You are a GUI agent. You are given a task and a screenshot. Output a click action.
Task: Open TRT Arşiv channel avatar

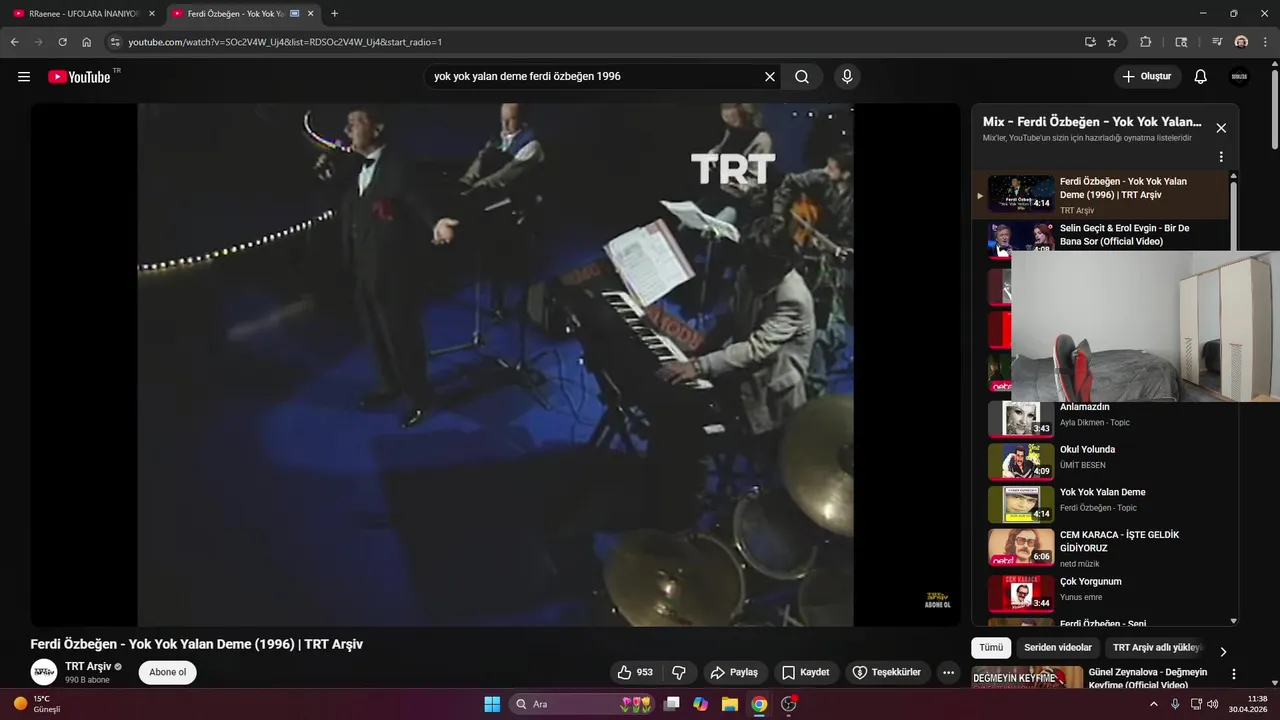pyautogui.click(x=44, y=672)
